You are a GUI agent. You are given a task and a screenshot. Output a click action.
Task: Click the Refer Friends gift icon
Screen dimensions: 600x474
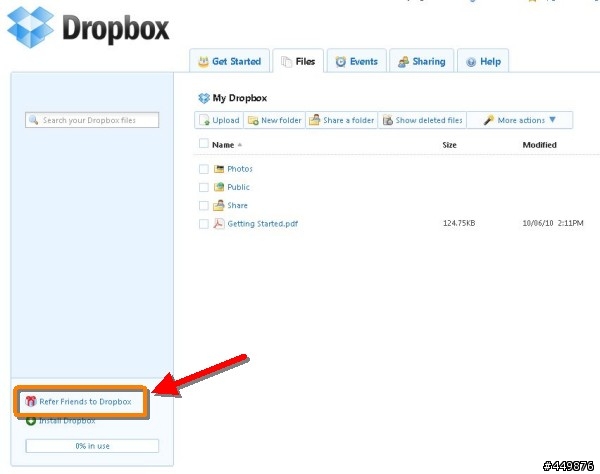coord(31,401)
